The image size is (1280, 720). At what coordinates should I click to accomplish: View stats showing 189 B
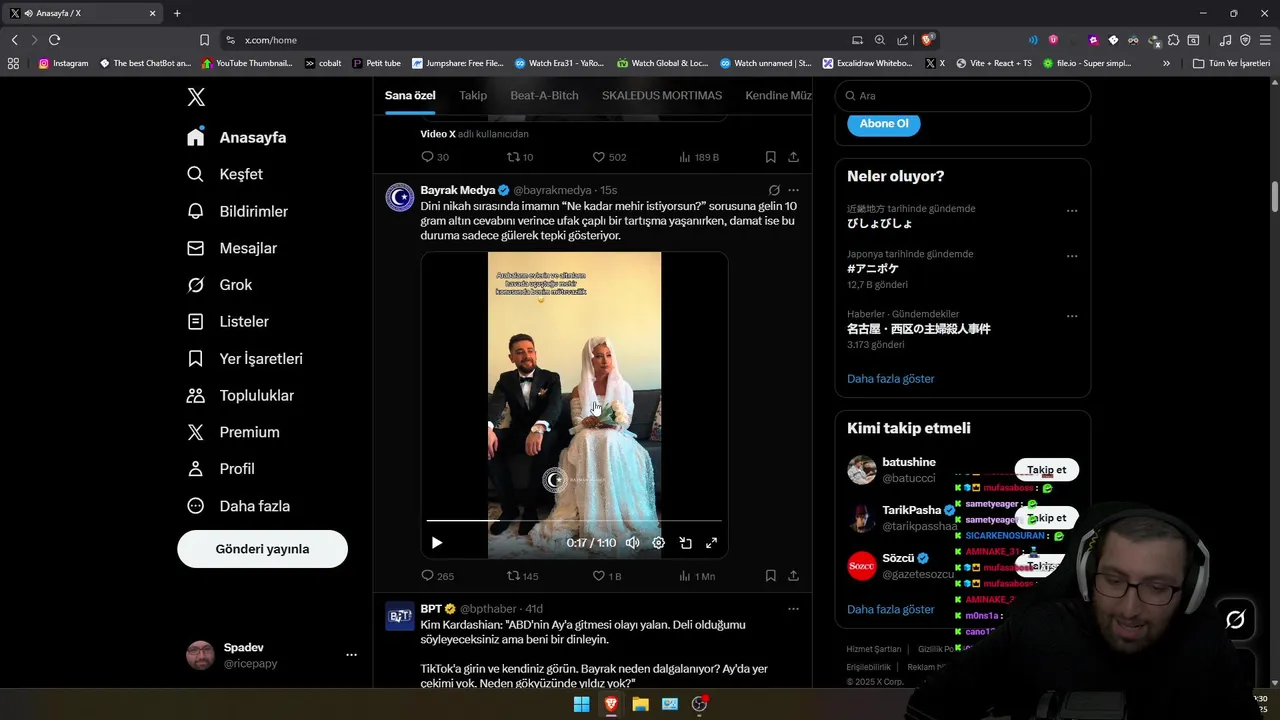[x=699, y=157]
